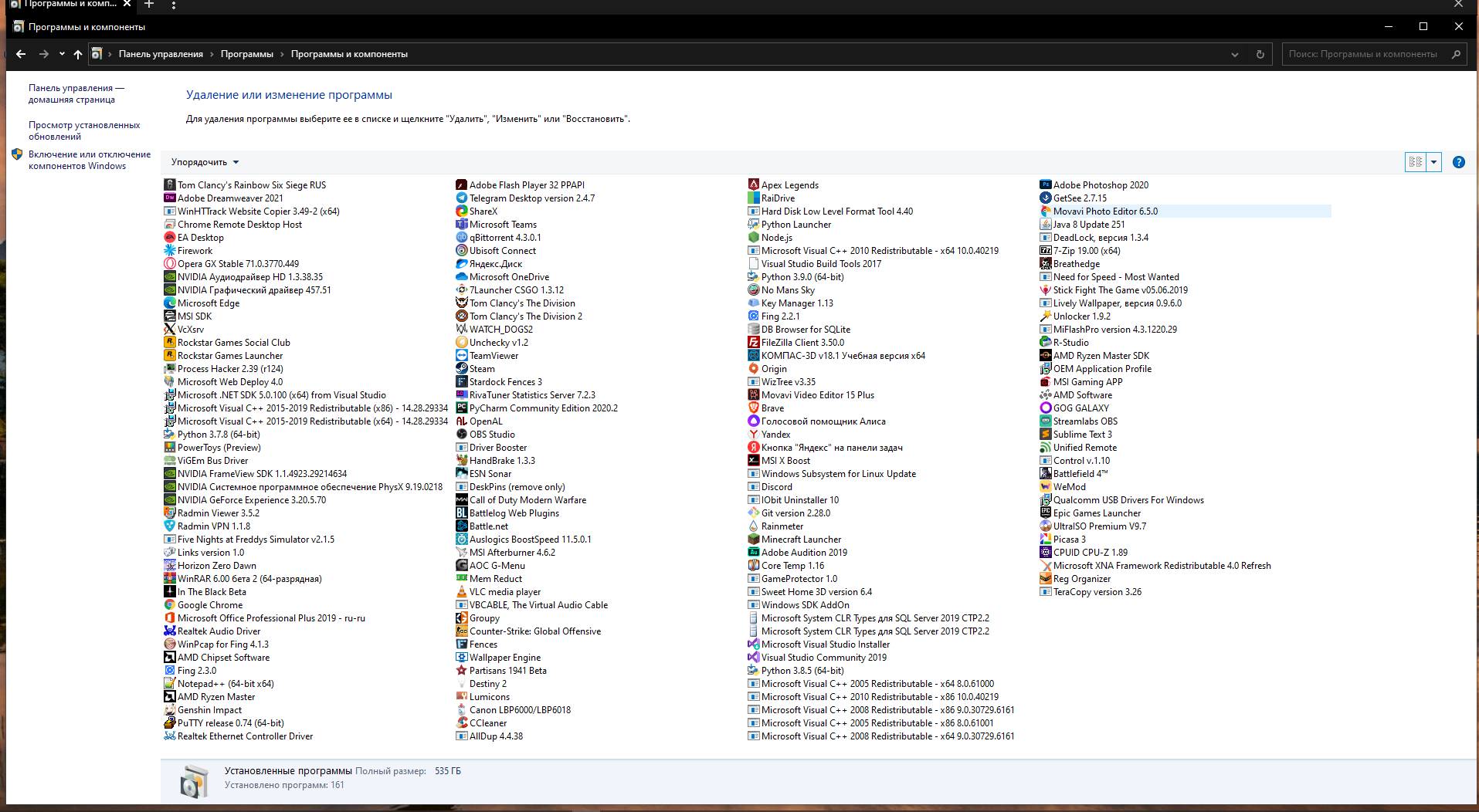Click the EA Desktop icon

tap(170, 238)
